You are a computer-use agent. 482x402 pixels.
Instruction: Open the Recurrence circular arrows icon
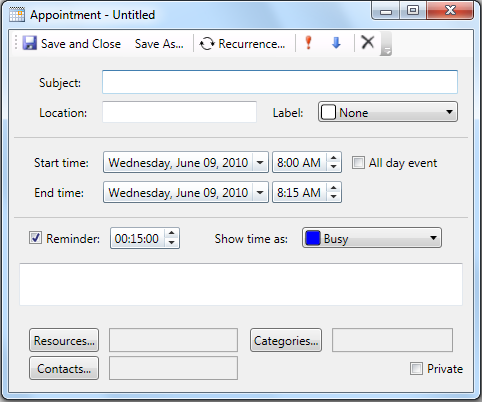click(x=207, y=44)
